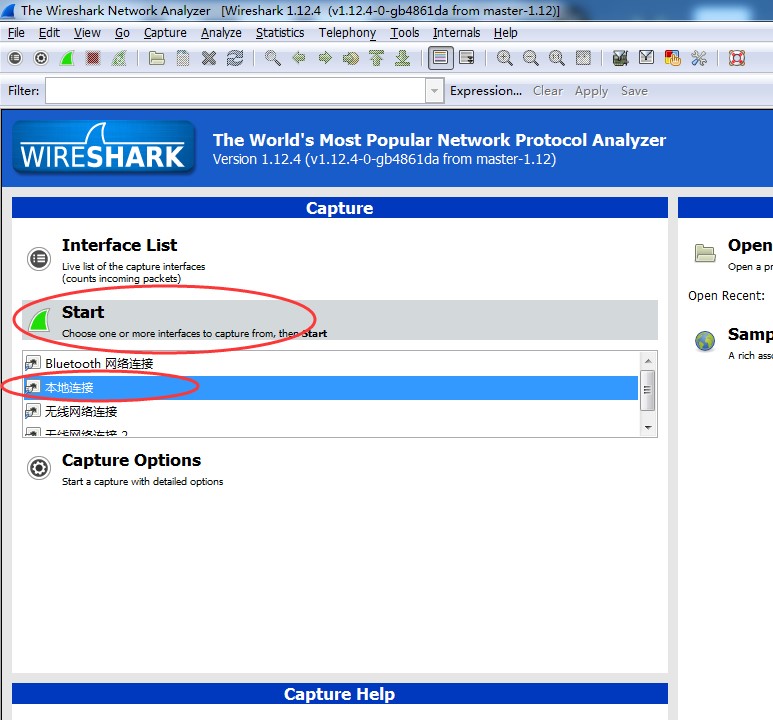Edit display filter toolbar icon
Viewport: 773px width, 720px height.
pyautogui.click(x=646, y=58)
